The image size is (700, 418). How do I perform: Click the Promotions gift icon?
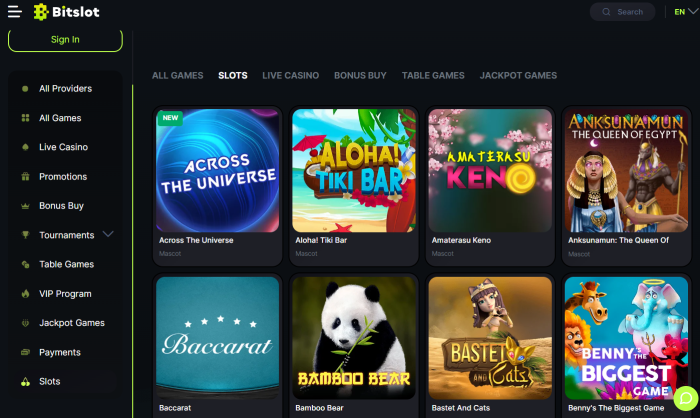[25, 176]
